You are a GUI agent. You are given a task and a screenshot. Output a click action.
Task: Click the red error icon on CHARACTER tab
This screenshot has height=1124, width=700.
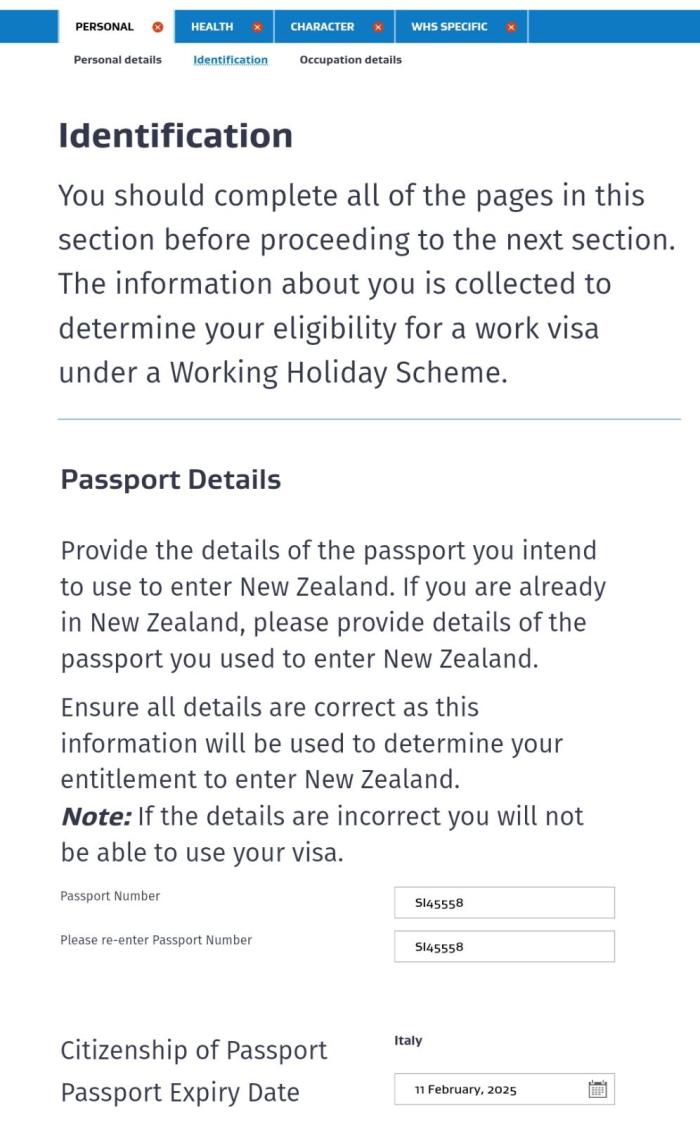point(378,27)
